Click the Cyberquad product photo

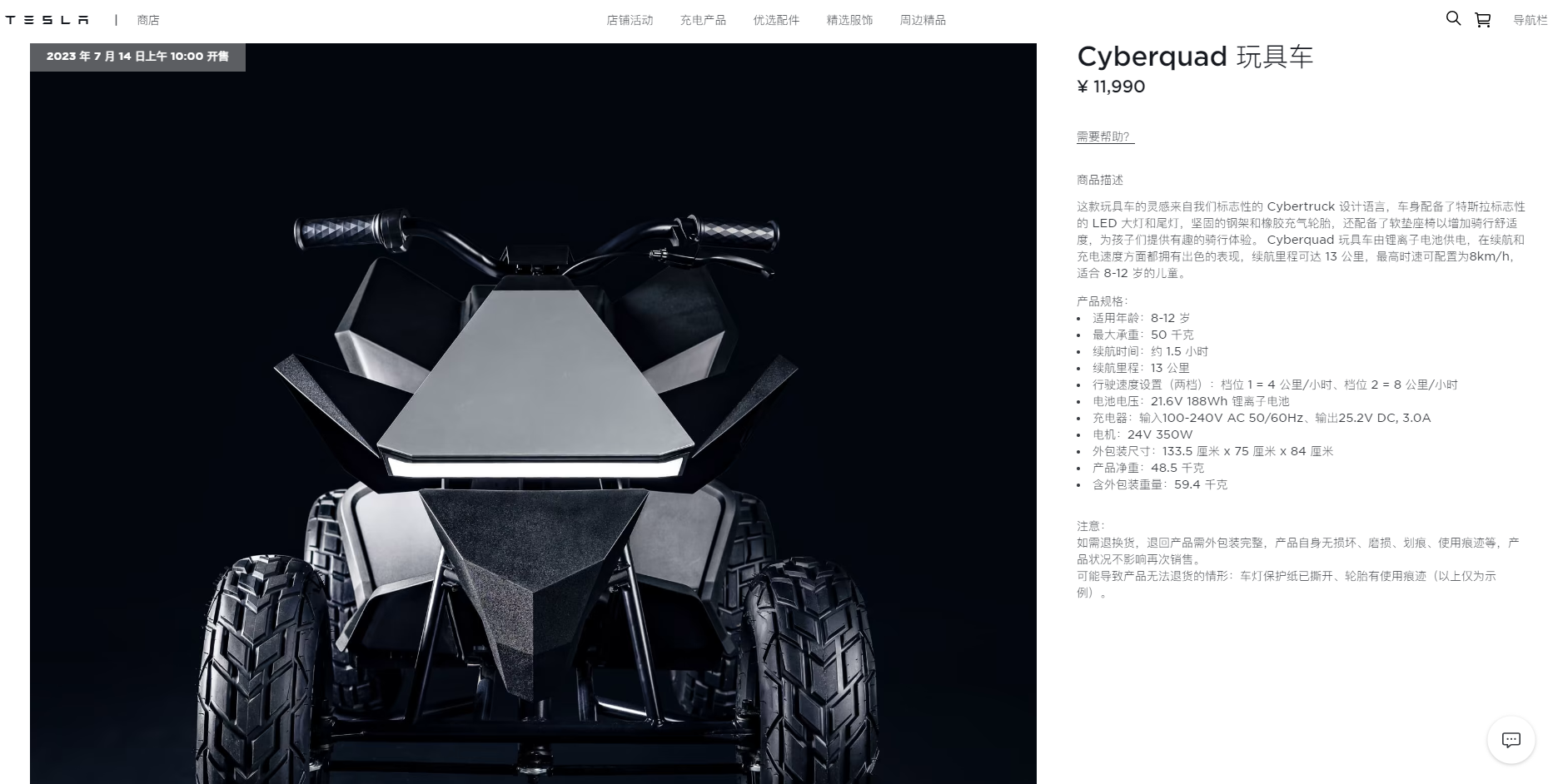coord(533,414)
